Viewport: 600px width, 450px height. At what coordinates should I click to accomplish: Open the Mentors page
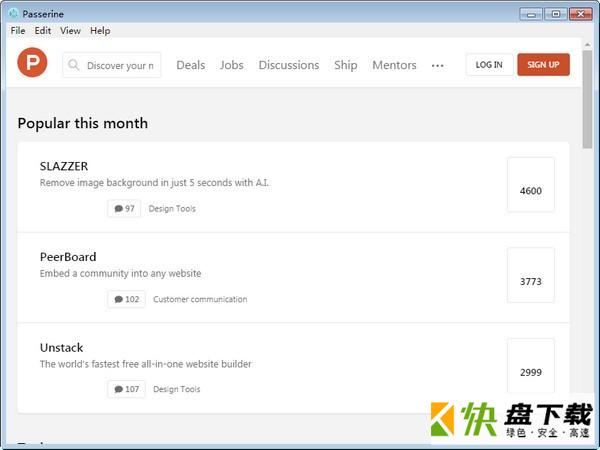[x=394, y=65]
